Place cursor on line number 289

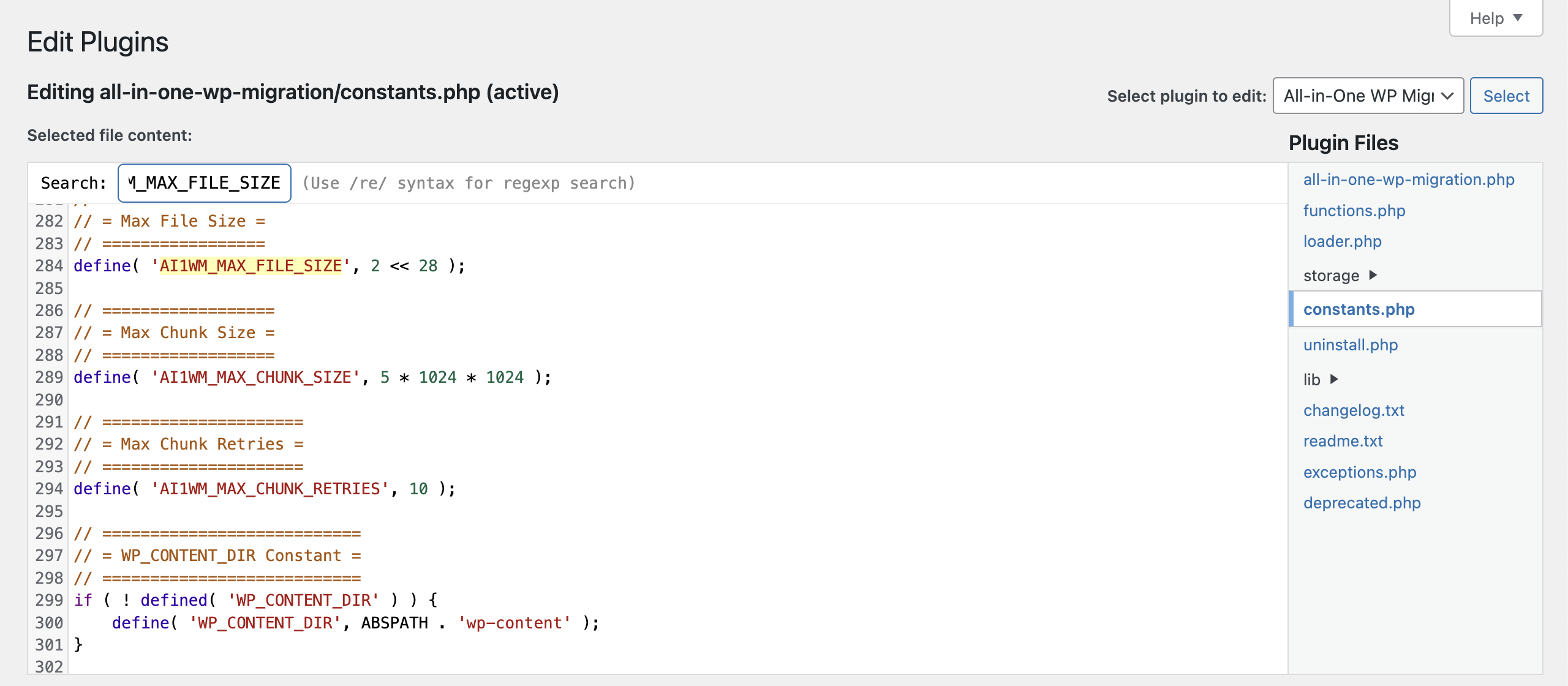click(49, 377)
